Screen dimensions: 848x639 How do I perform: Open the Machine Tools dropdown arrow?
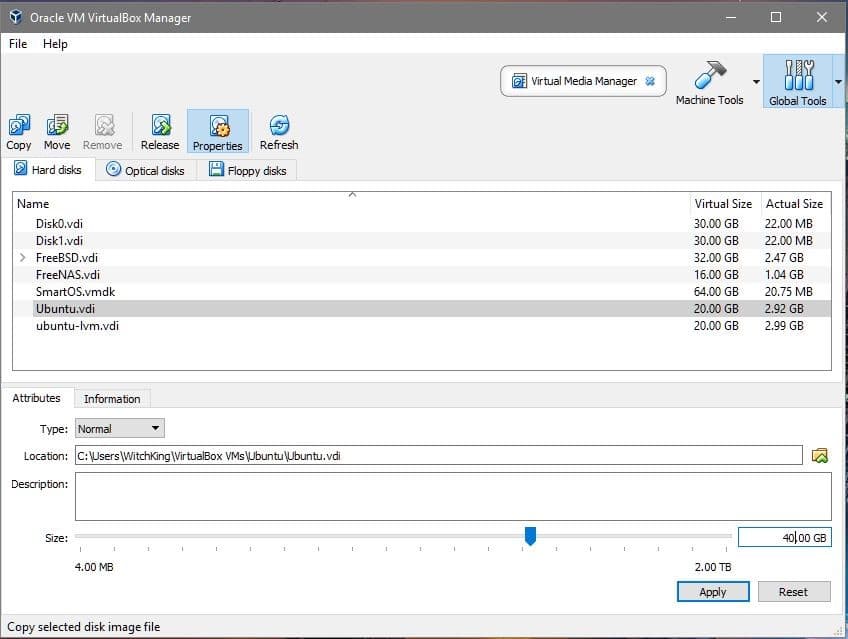tap(756, 82)
